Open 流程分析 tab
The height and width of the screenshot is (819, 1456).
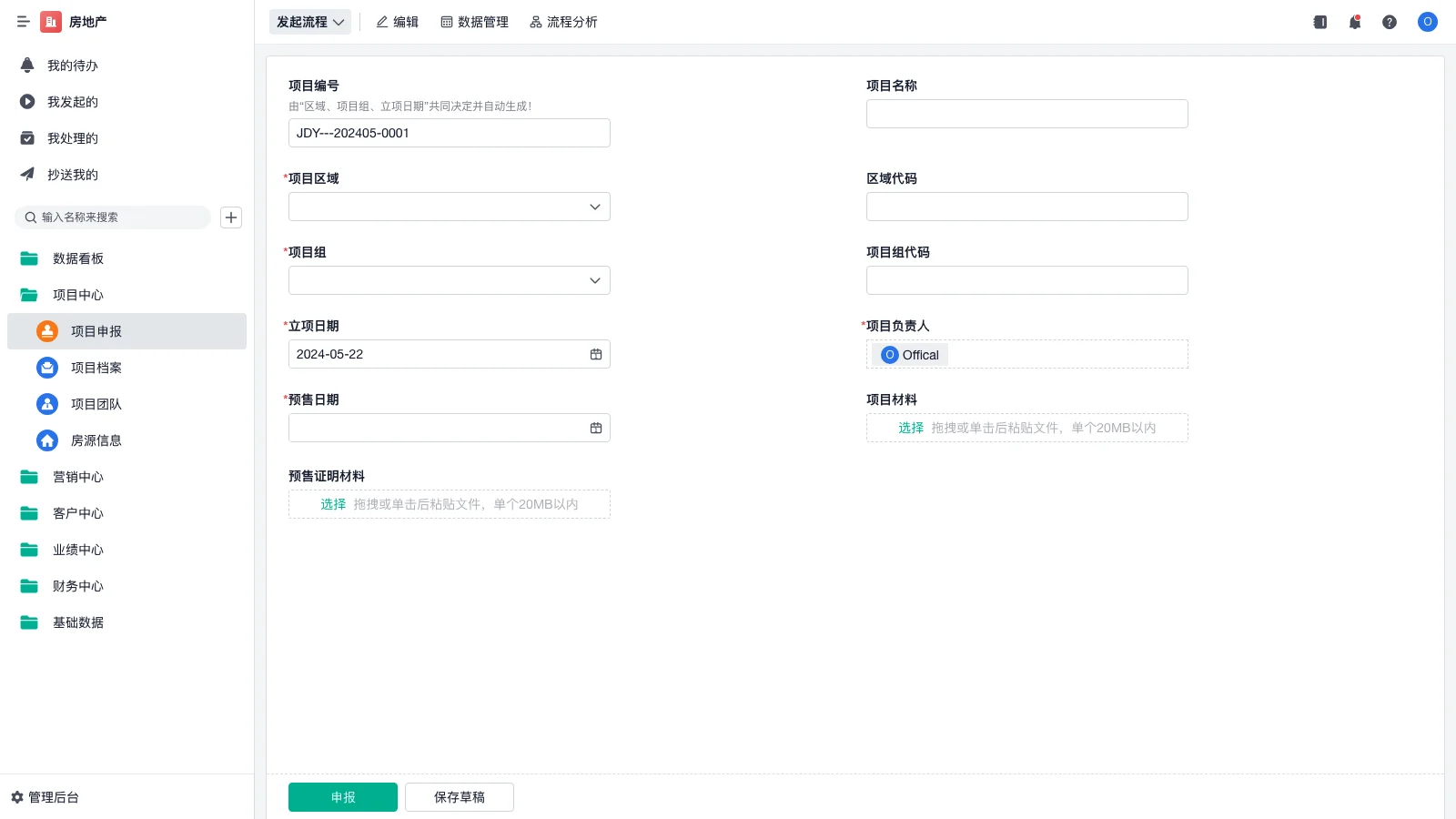(564, 22)
